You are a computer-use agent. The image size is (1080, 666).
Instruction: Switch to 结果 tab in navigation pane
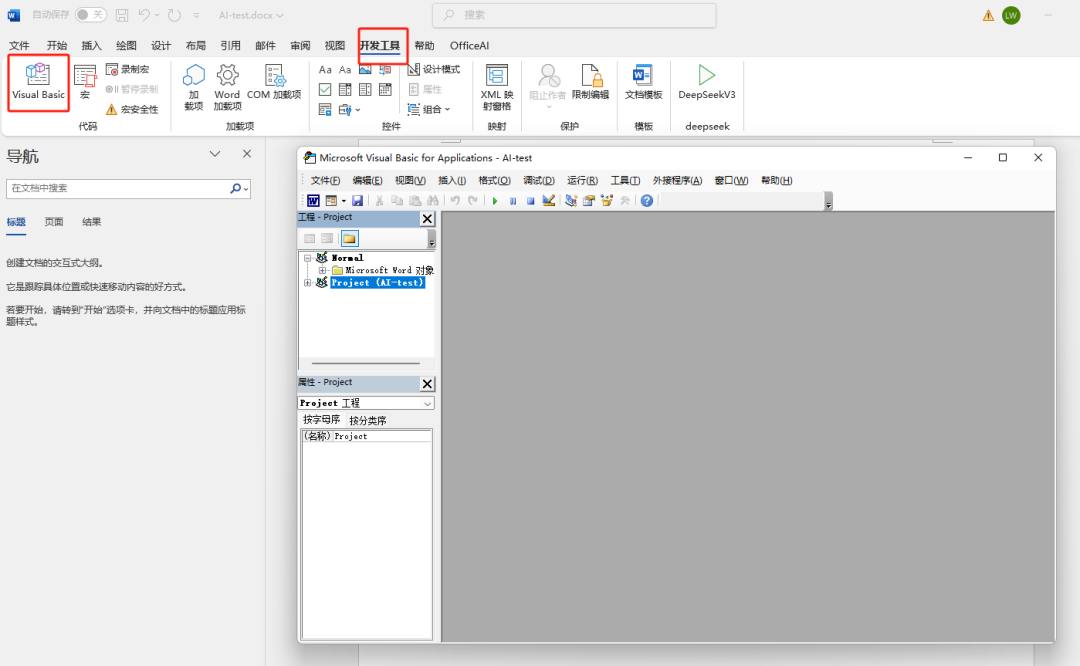click(92, 222)
